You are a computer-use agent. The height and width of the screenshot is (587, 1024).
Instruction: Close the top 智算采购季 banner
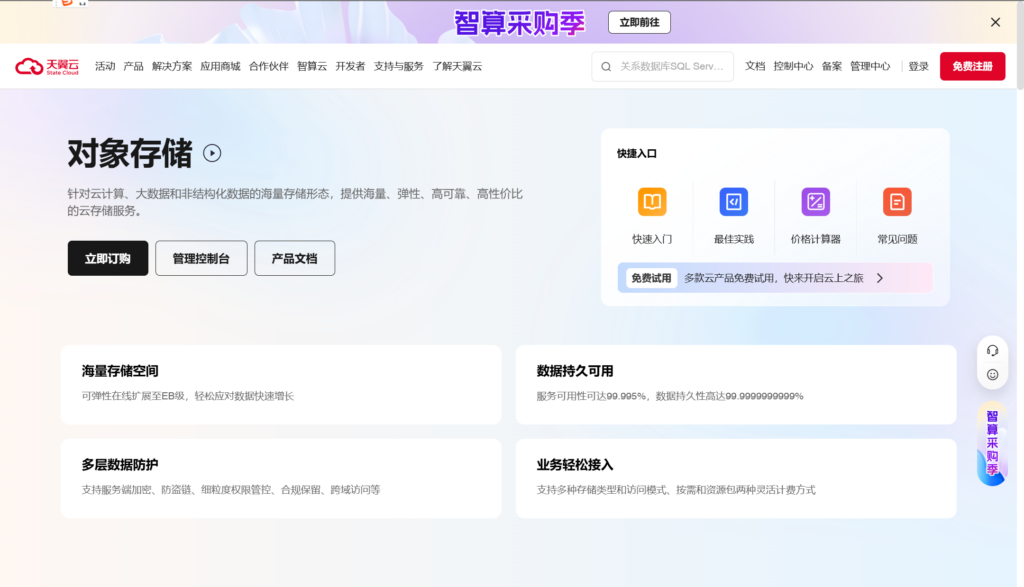click(x=995, y=22)
